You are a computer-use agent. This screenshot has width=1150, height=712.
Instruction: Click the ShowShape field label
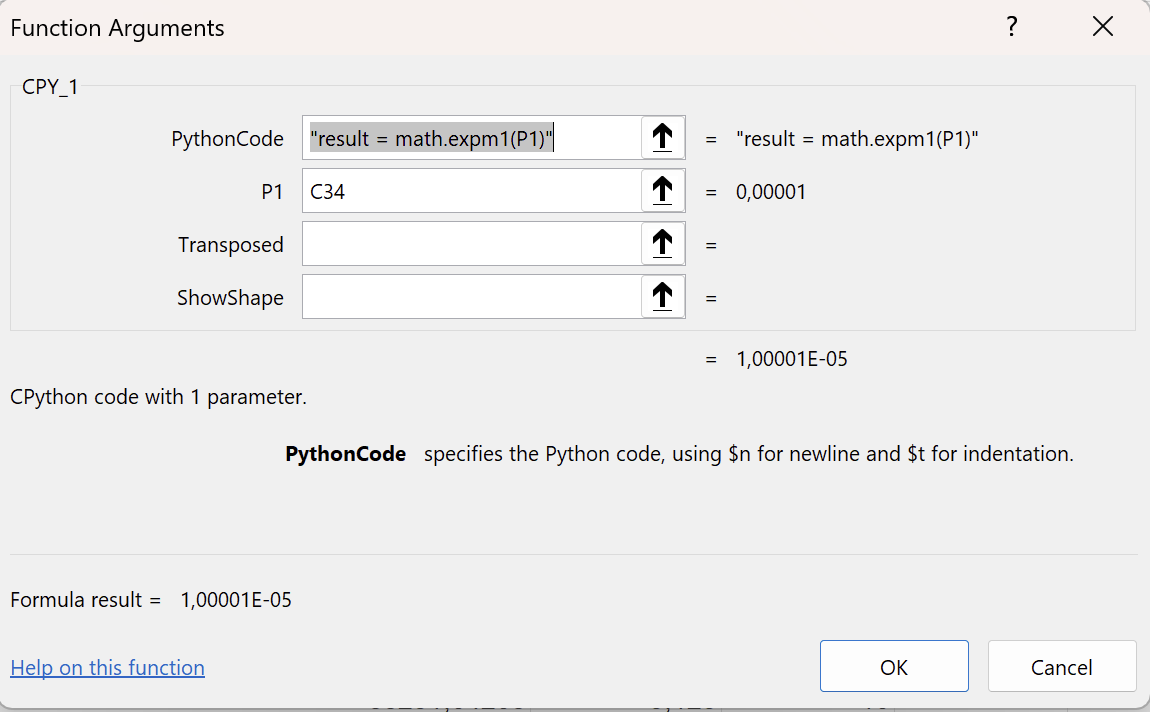(x=230, y=298)
